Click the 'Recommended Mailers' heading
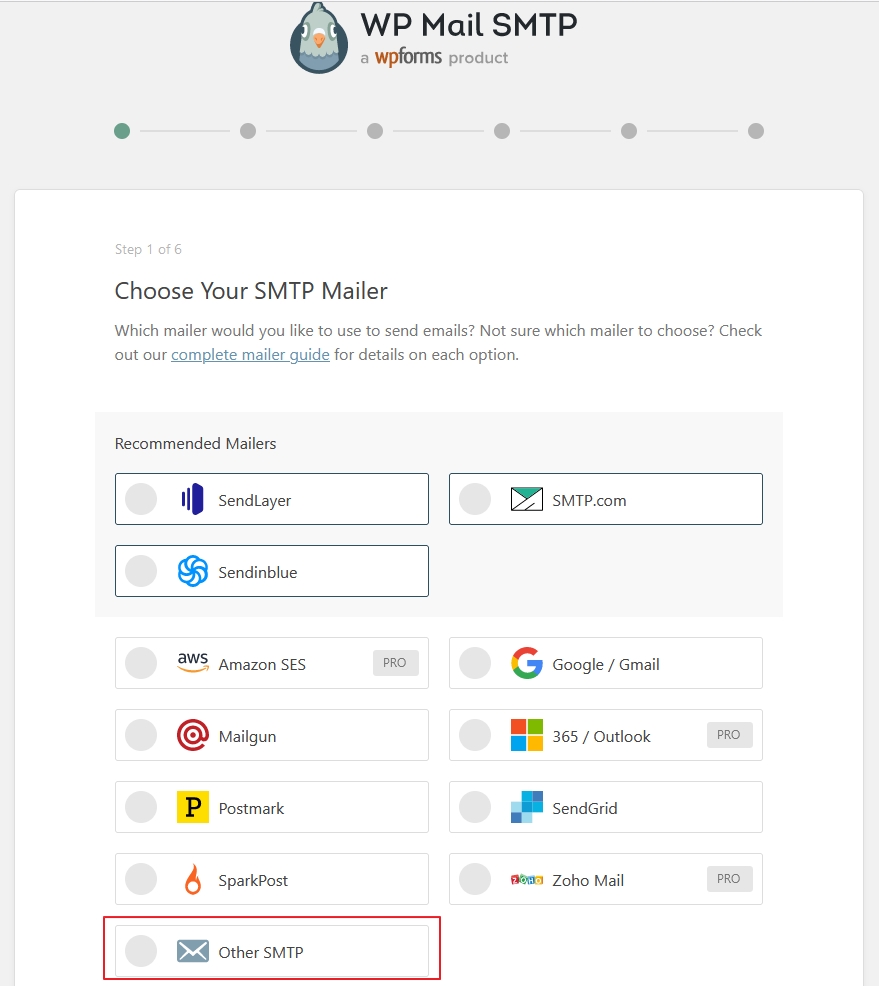This screenshot has height=986, width=879. point(196,443)
